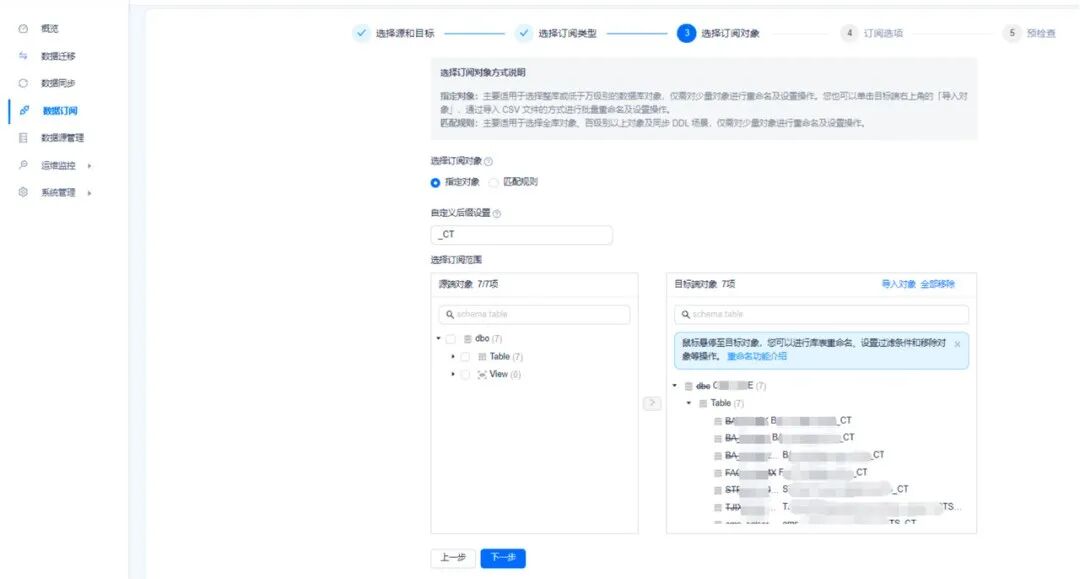Click the source 'dbo' label text

[x=482, y=339]
